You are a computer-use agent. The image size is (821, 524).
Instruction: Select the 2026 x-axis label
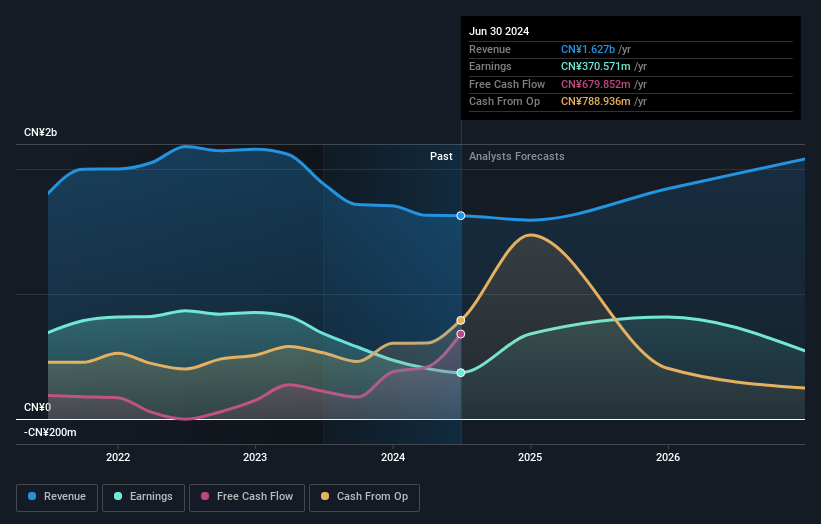click(668, 457)
